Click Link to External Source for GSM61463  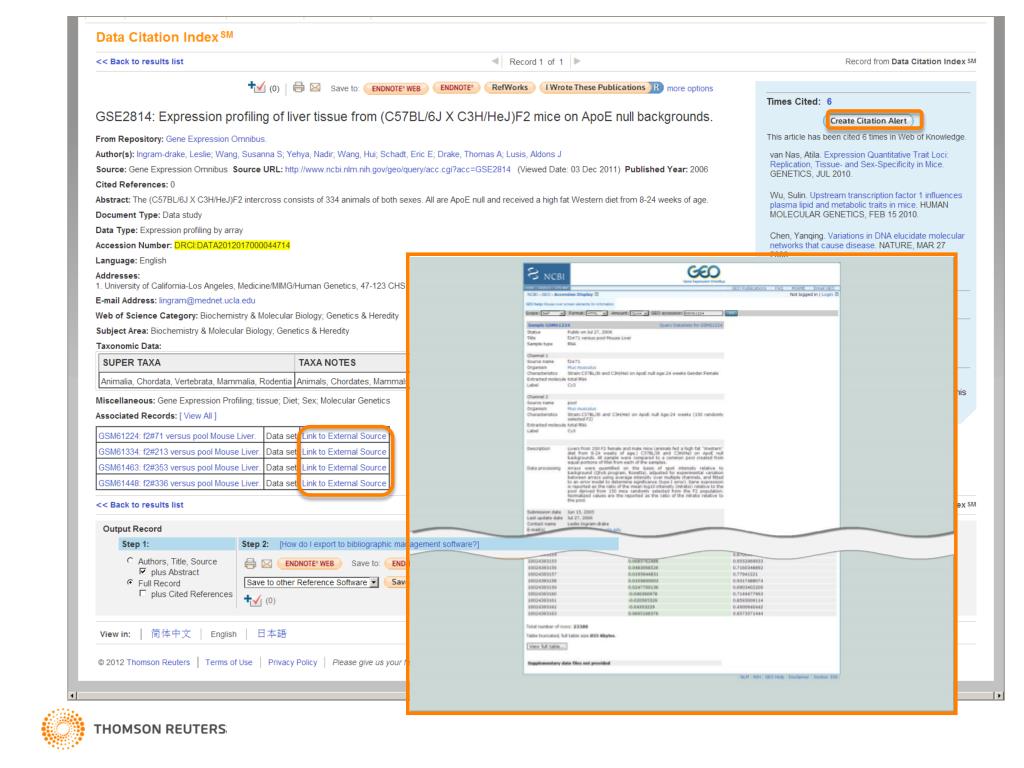tap(344, 468)
